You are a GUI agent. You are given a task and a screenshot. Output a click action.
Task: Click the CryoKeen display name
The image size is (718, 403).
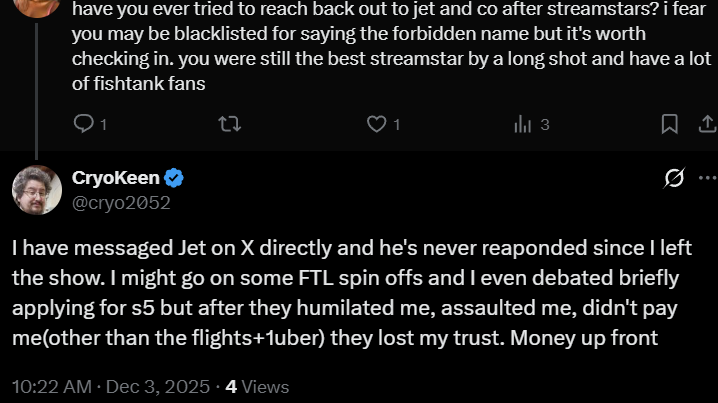click(115, 178)
